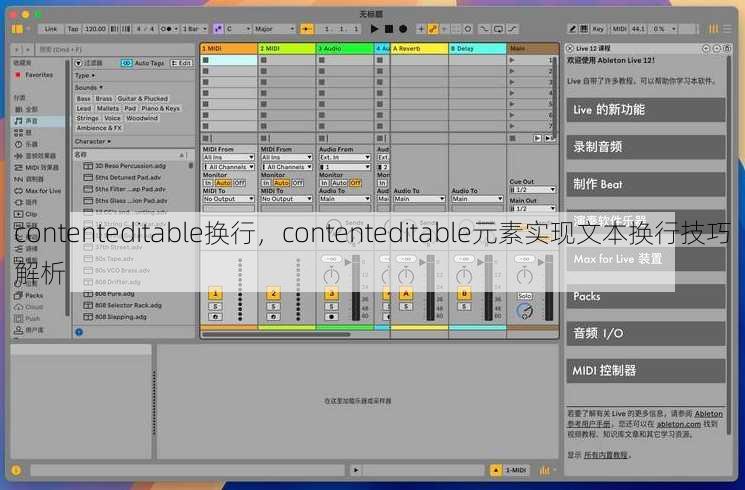745x490 pixels.
Task: Expand the Character filter group
Action: [93, 141]
